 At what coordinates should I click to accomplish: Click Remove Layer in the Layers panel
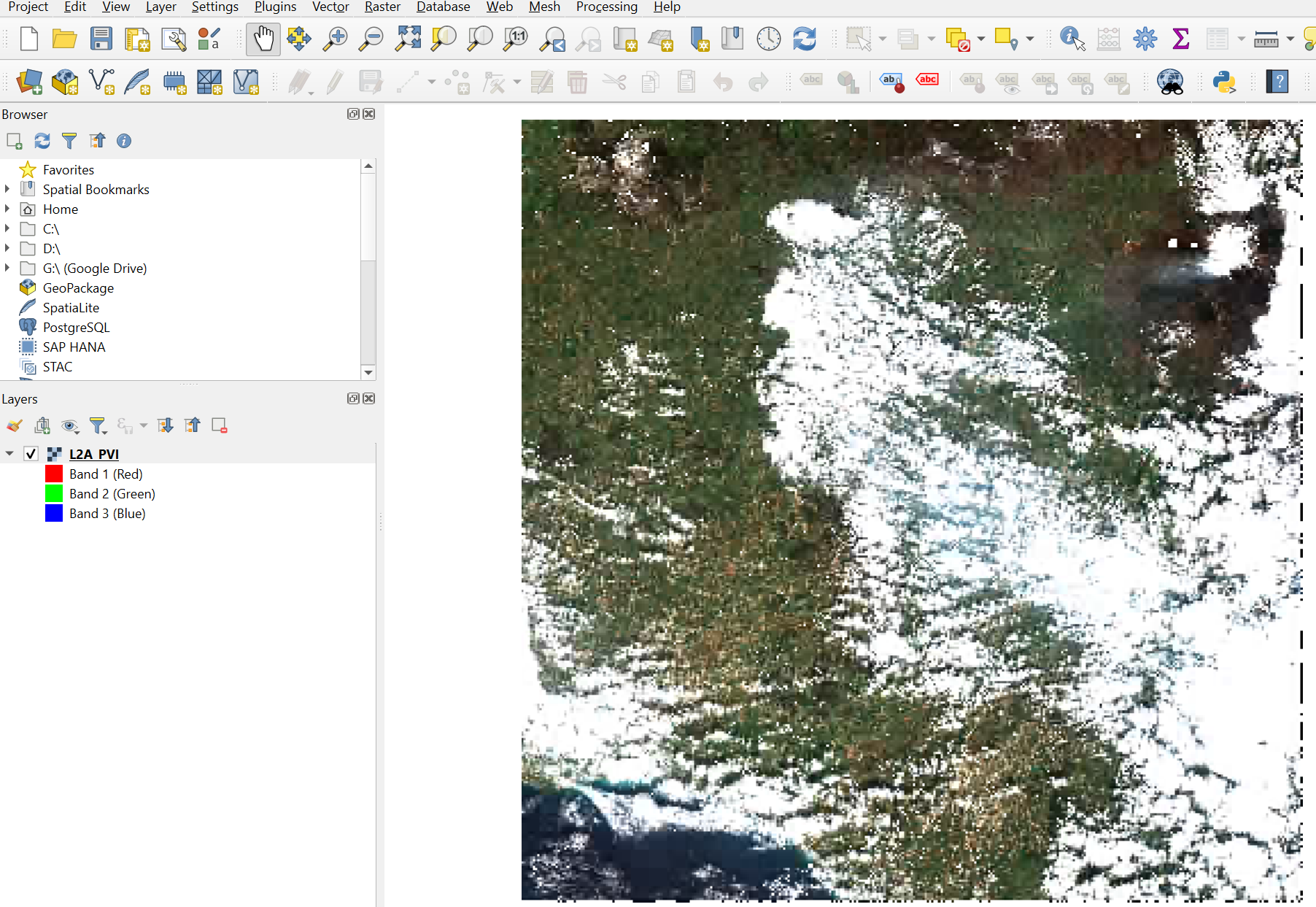[x=219, y=425]
